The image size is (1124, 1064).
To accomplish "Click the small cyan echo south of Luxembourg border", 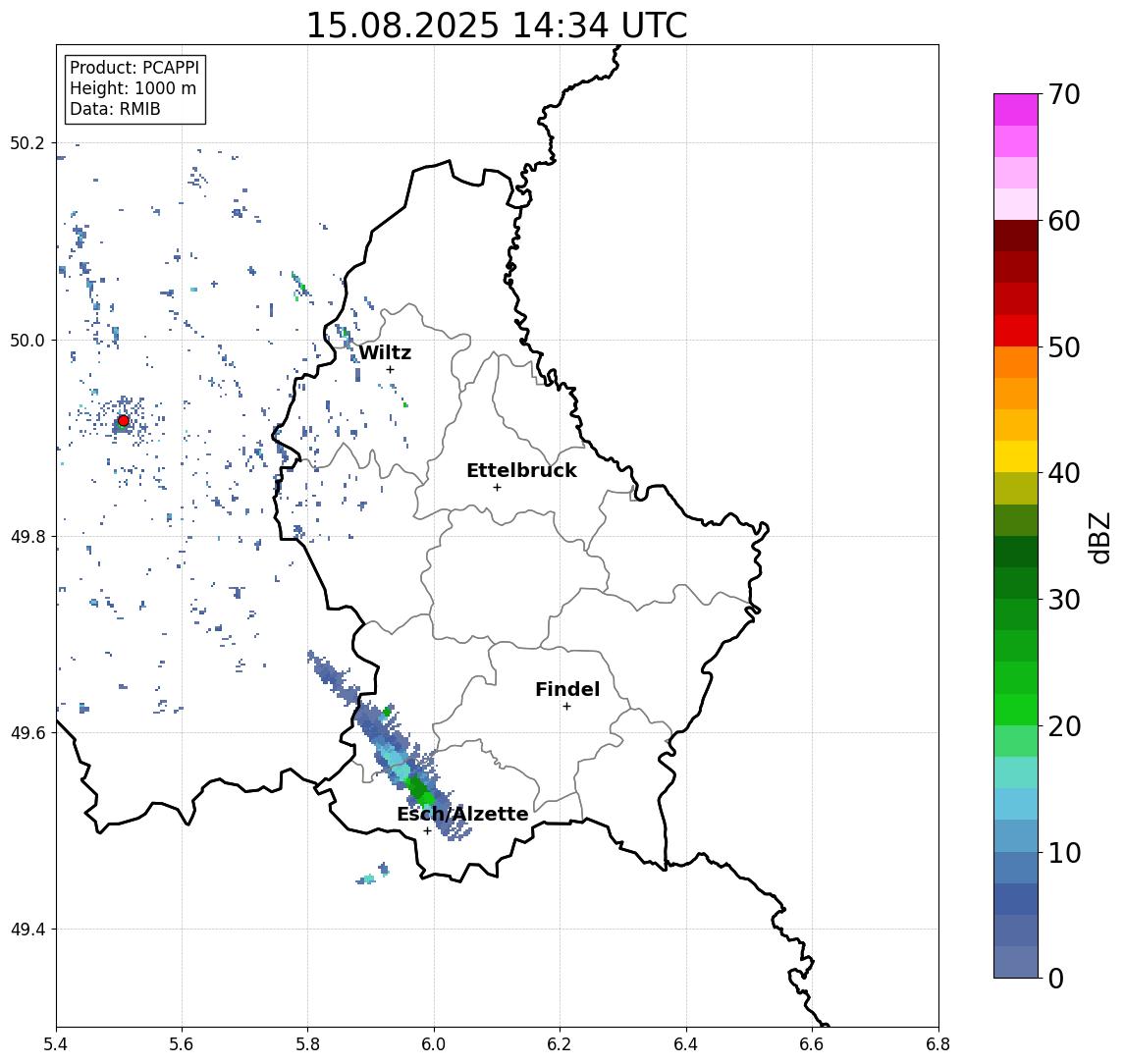I will click(368, 878).
